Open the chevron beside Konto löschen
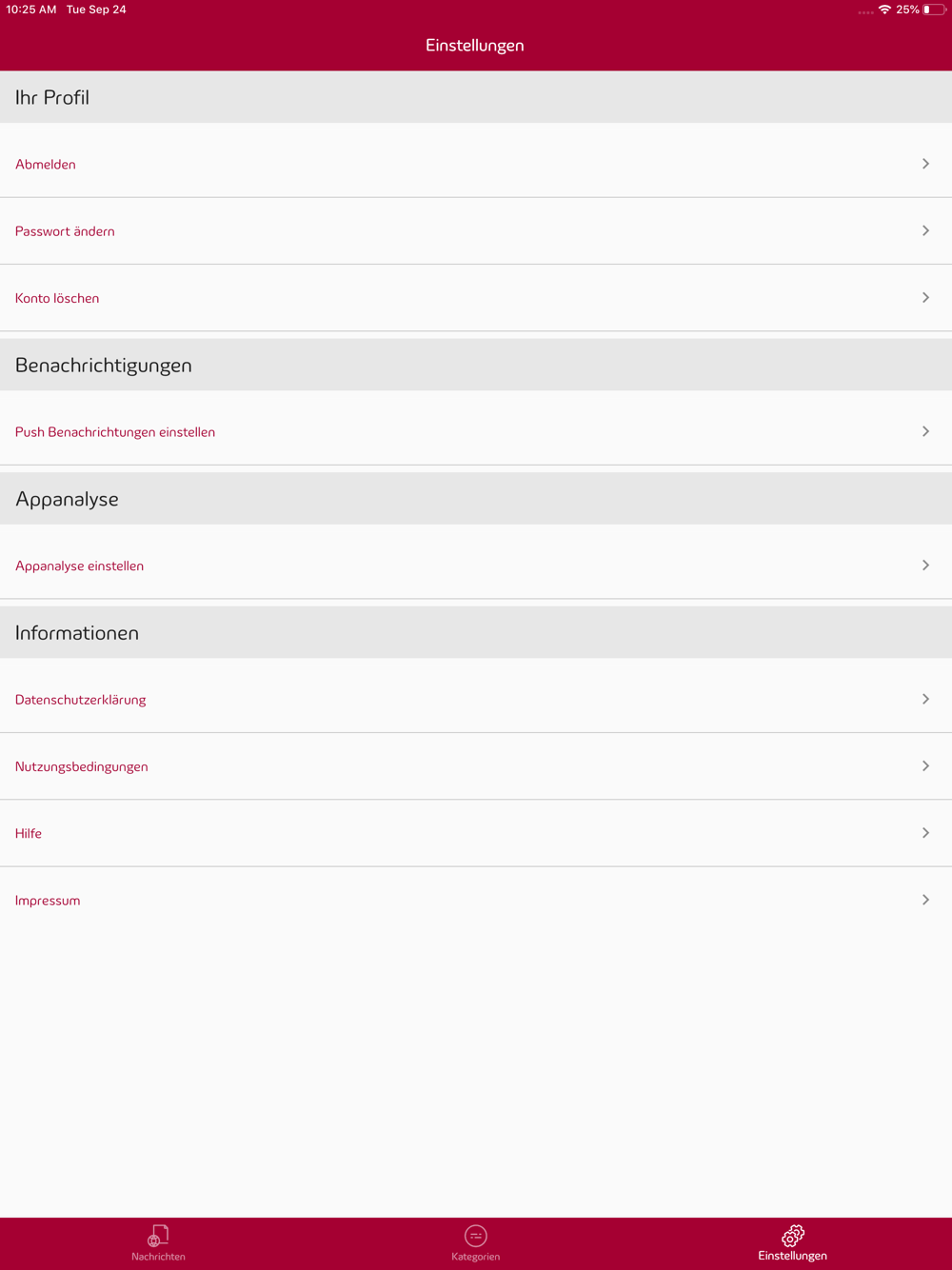This screenshot has height=1270, width=952. click(925, 298)
